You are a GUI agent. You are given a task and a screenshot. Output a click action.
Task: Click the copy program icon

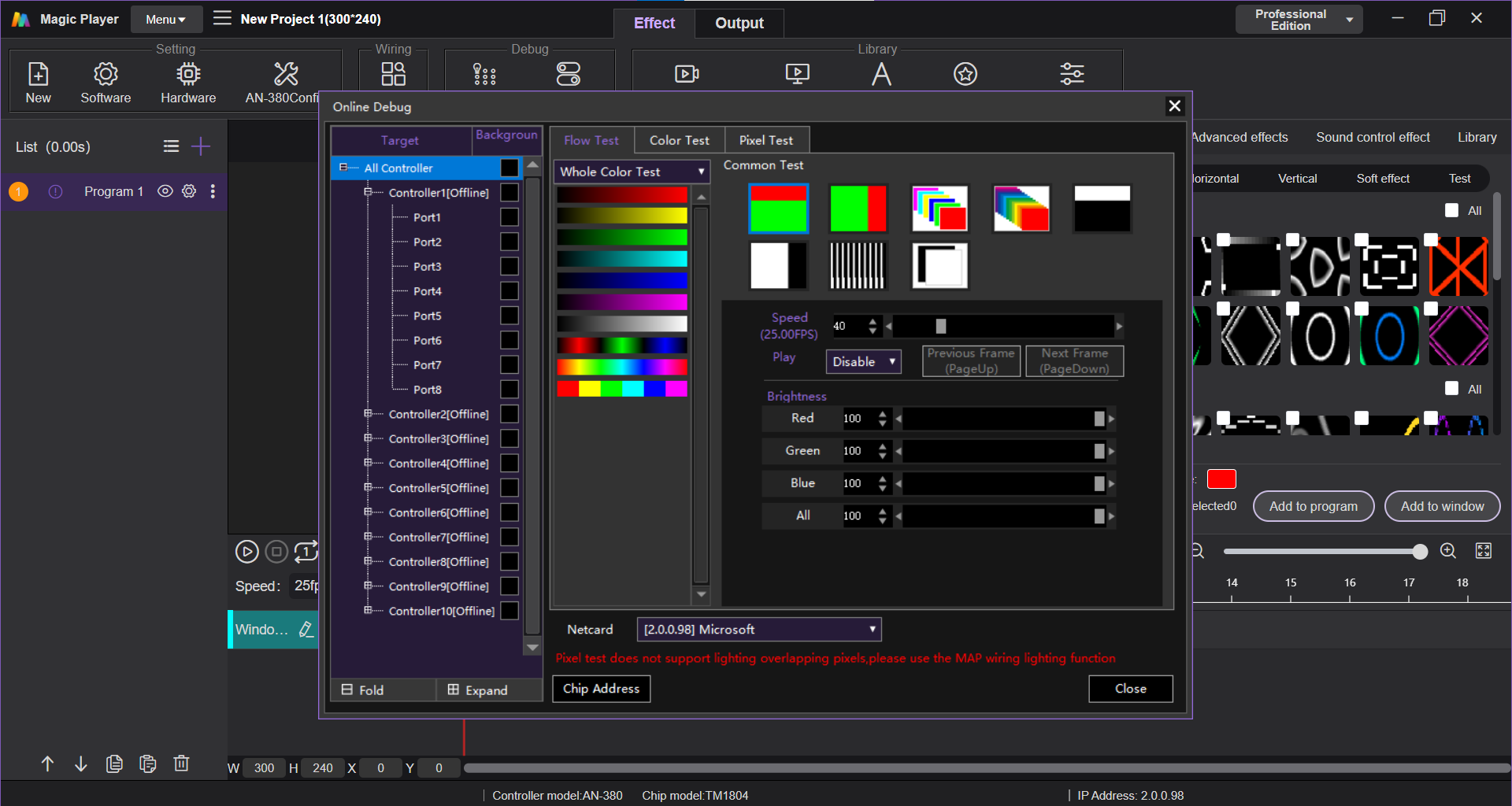click(x=114, y=763)
